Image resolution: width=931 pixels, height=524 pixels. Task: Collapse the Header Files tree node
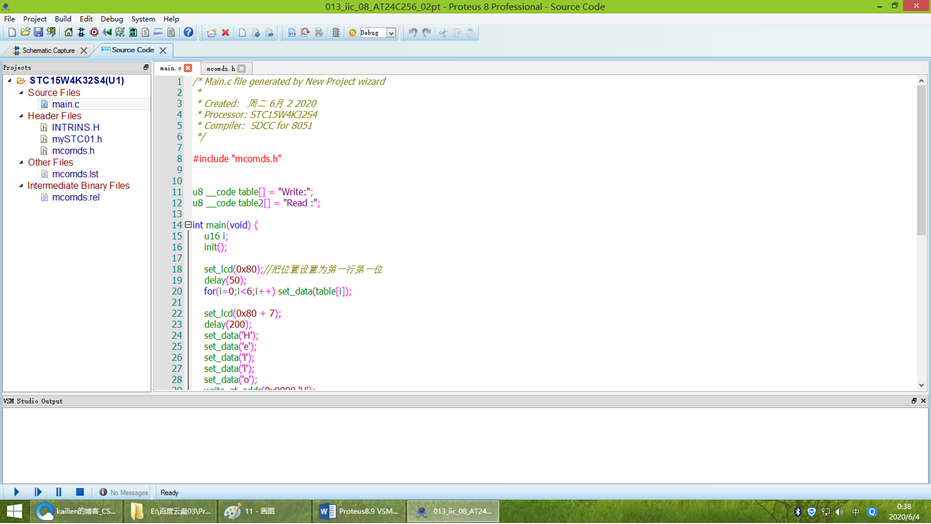point(21,116)
